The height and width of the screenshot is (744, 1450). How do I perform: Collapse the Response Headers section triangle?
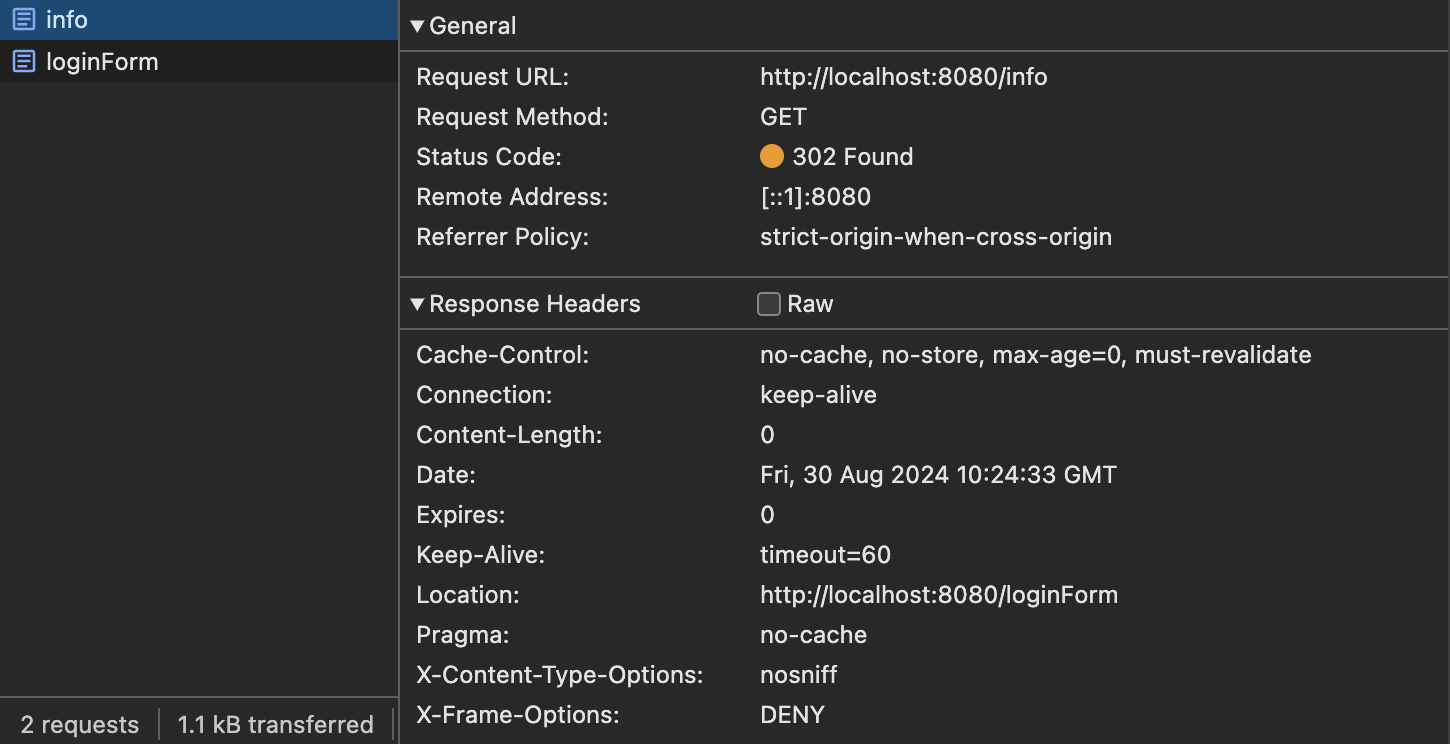coord(418,305)
